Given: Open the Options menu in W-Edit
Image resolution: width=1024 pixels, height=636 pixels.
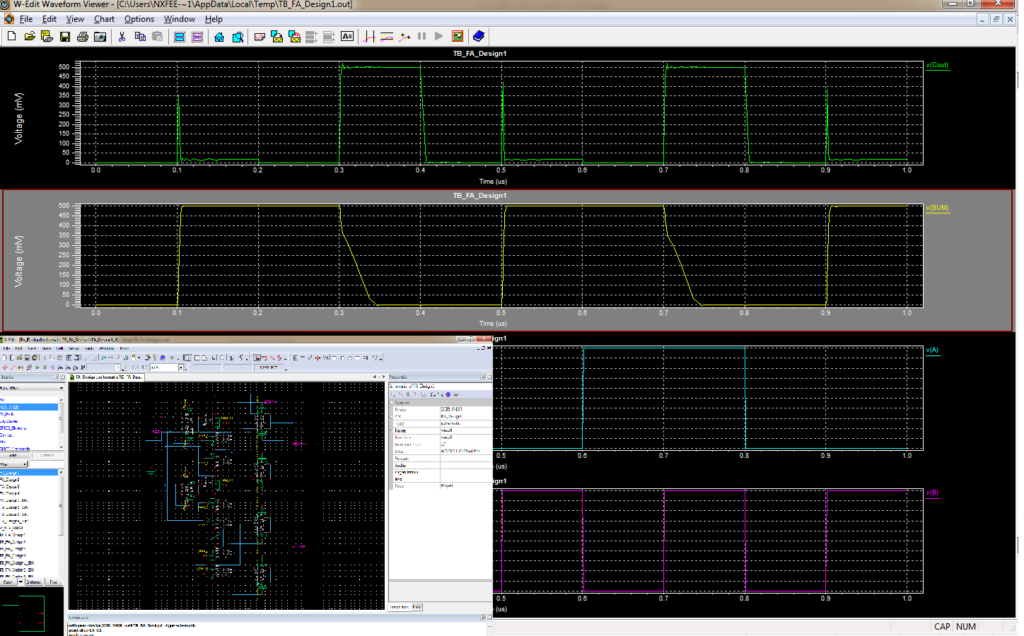Looking at the screenshot, I should (x=139, y=18).
